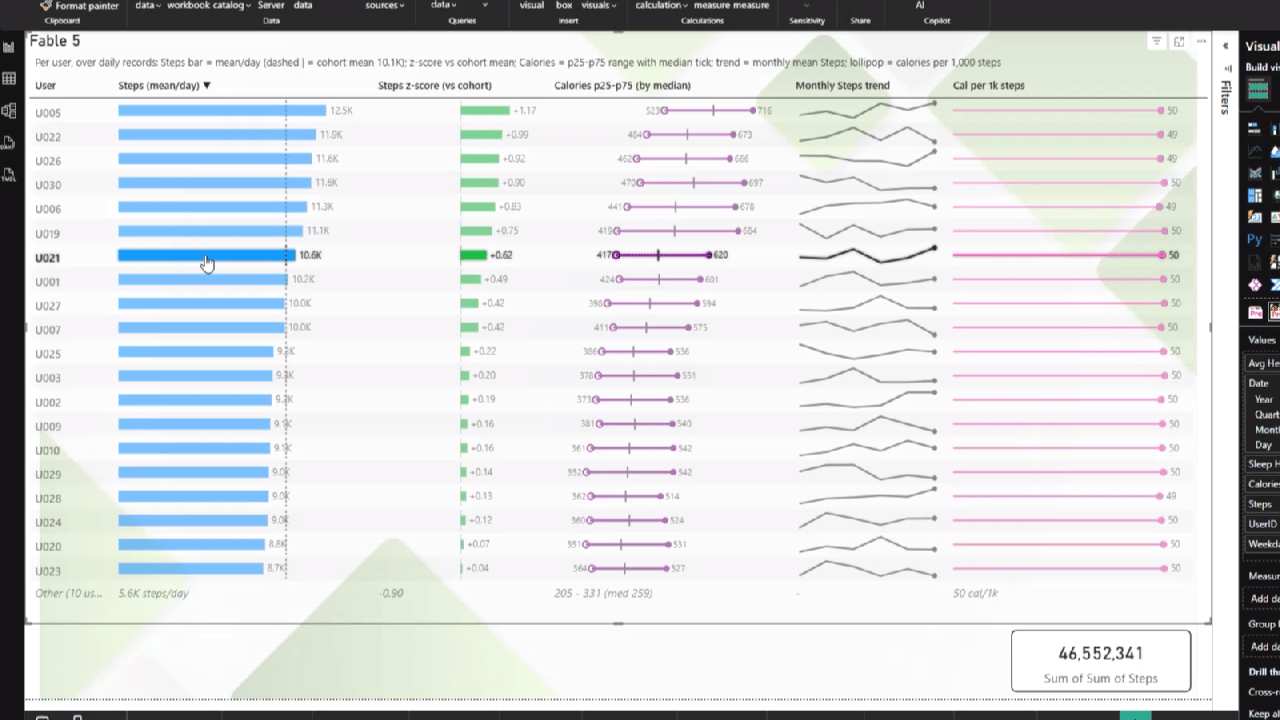The width and height of the screenshot is (1280, 720).
Task: Open Model view in left sidebar
Action: pyautogui.click(x=9, y=110)
